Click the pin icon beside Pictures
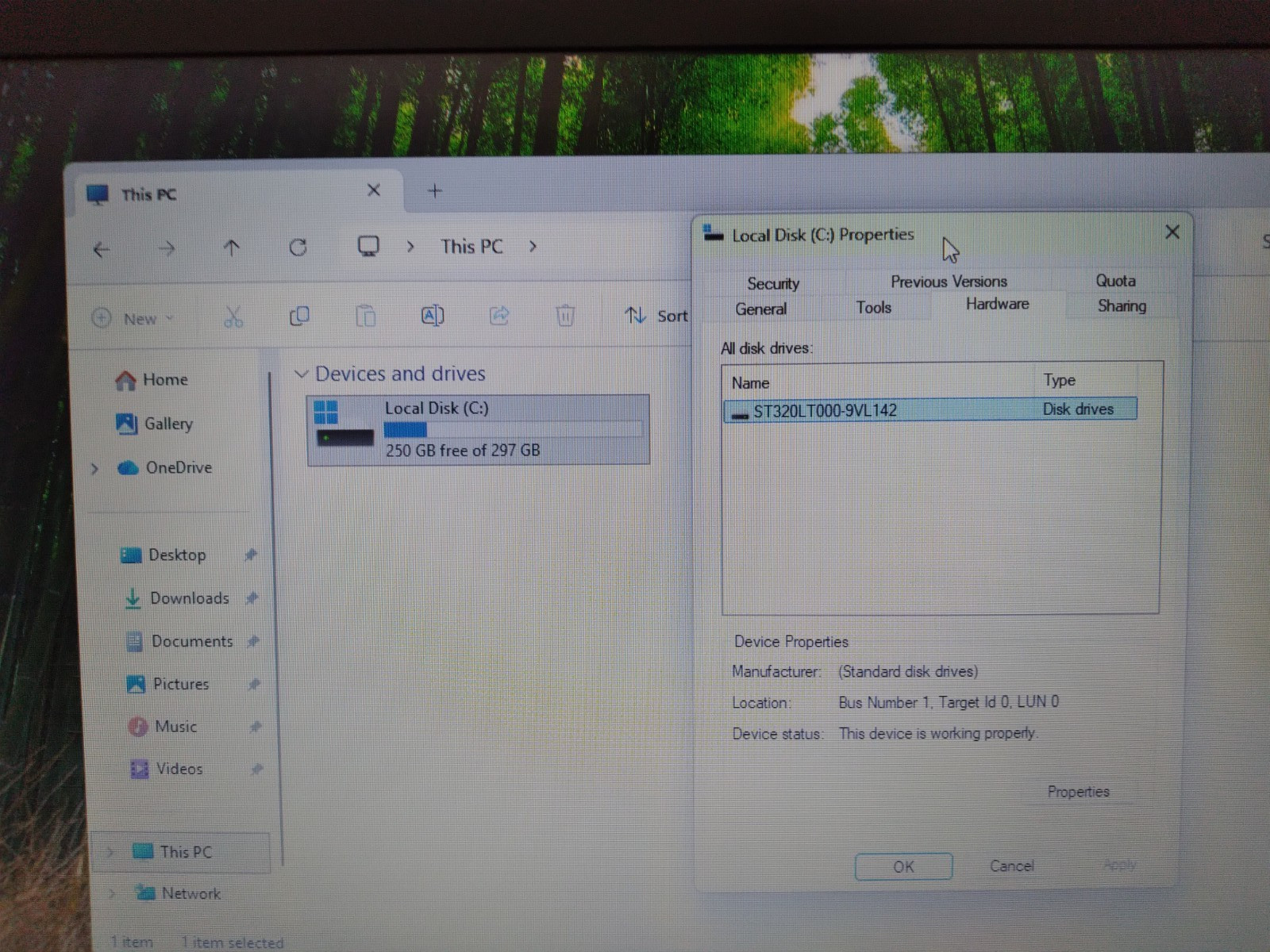 [254, 684]
